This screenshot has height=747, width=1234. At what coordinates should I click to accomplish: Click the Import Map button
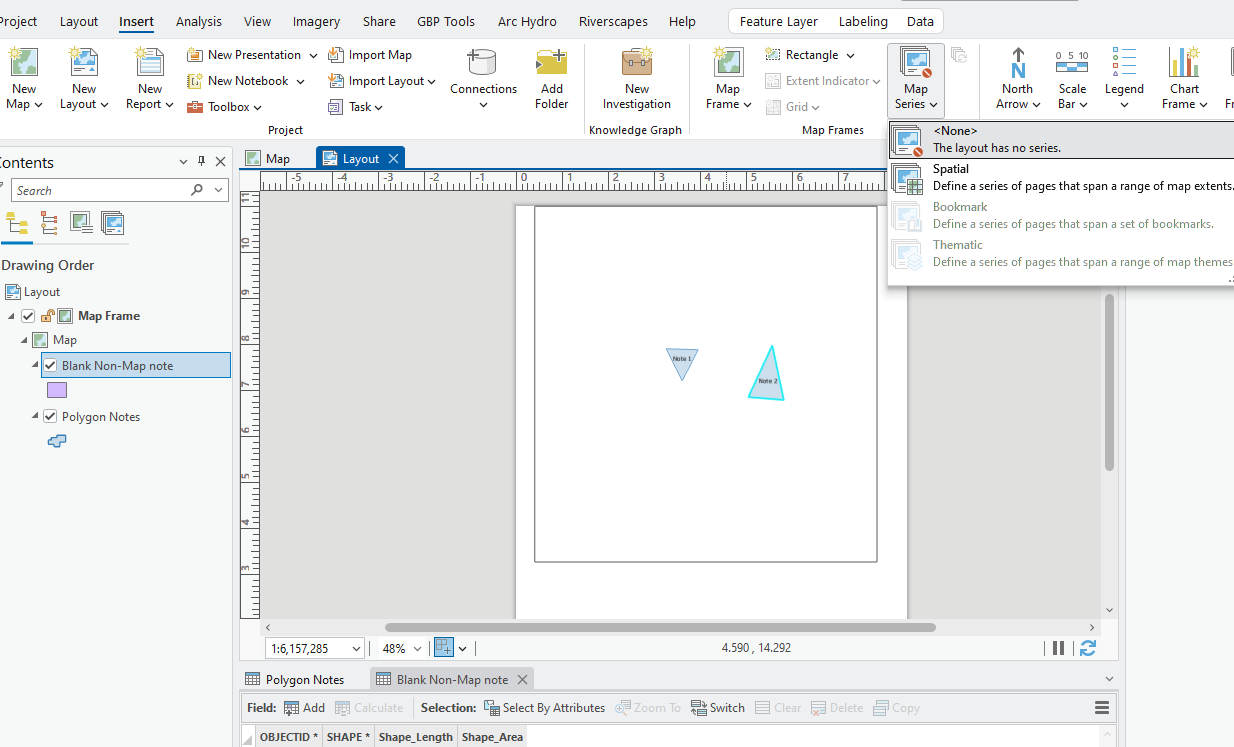(x=369, y=55)
